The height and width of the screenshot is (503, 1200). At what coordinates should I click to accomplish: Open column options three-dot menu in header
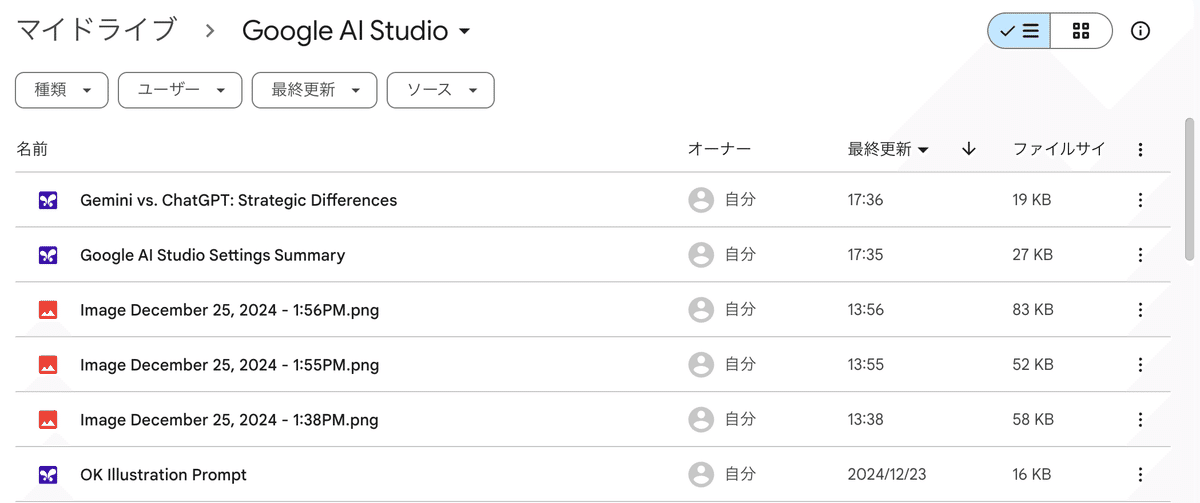(1140, 150)
